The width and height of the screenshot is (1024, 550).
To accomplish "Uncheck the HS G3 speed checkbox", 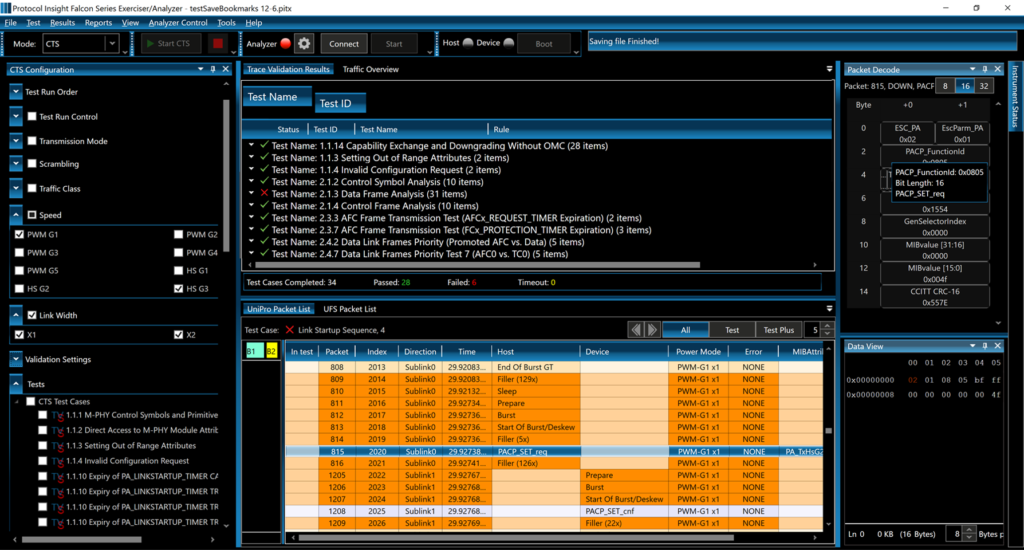I will click(x=179, y=289).
